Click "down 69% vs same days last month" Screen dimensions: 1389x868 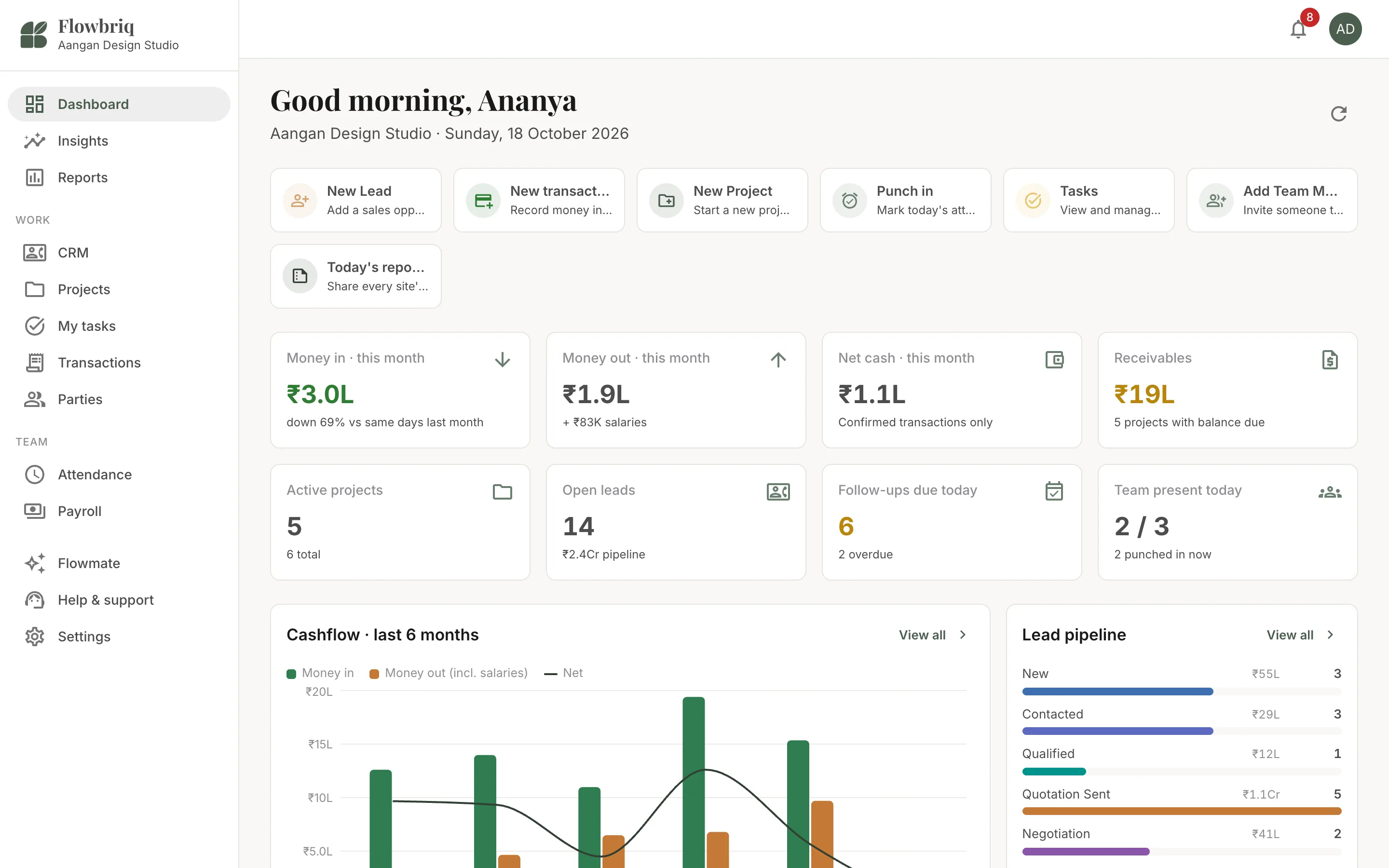(384, 422)
